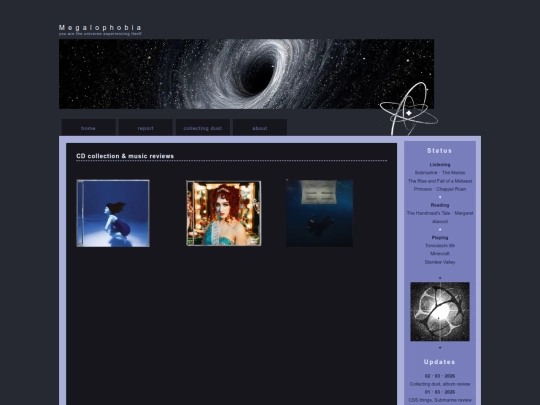
Task: Select the 'Minecraft' entry
Action: click(x=440, y=253)
